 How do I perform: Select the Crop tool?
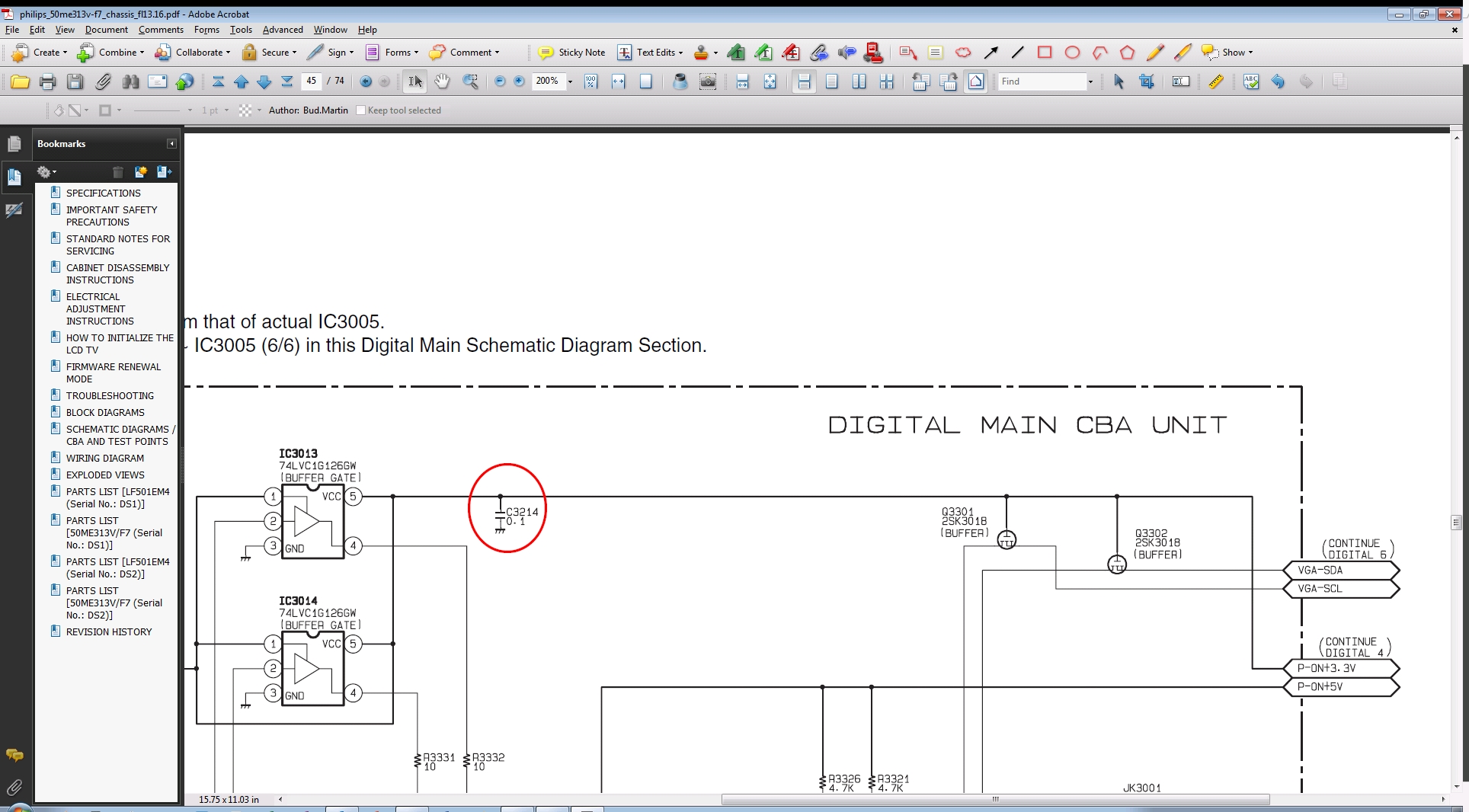[1147, 82]
